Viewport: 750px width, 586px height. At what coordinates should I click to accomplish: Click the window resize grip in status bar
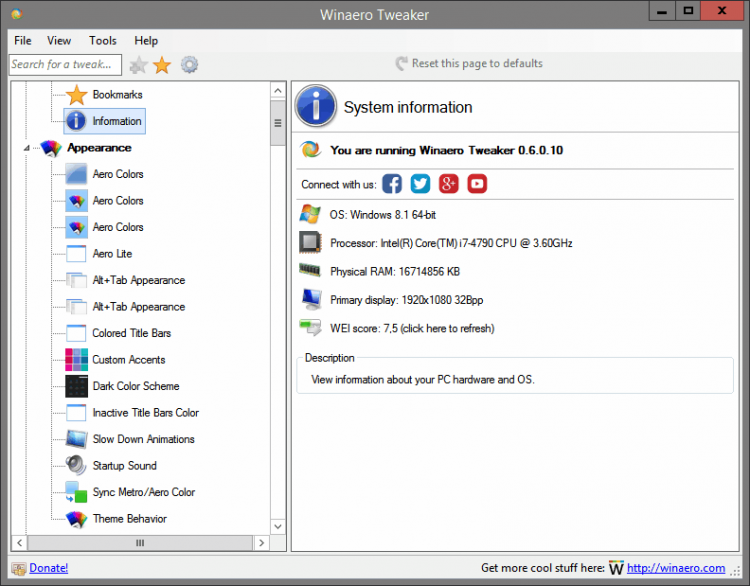click(735, 570)
